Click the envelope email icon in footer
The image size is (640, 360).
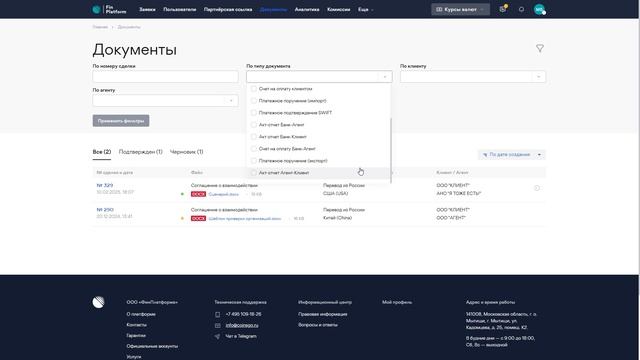[x=218, y=325]
